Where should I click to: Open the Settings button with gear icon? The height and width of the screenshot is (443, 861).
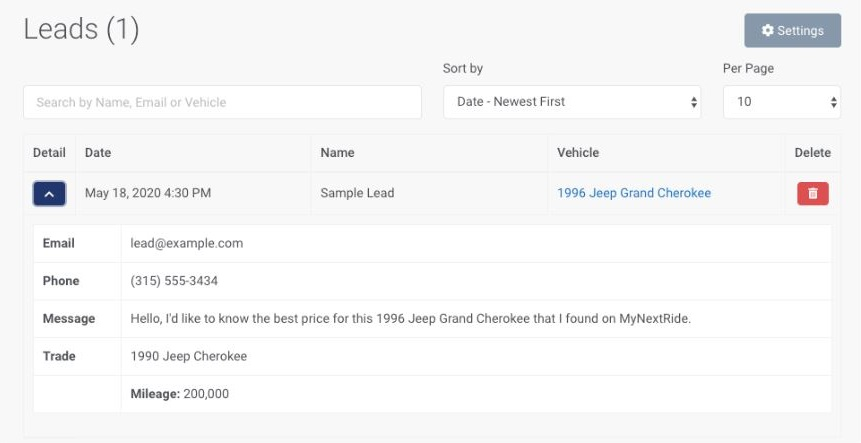coord(792,30)
